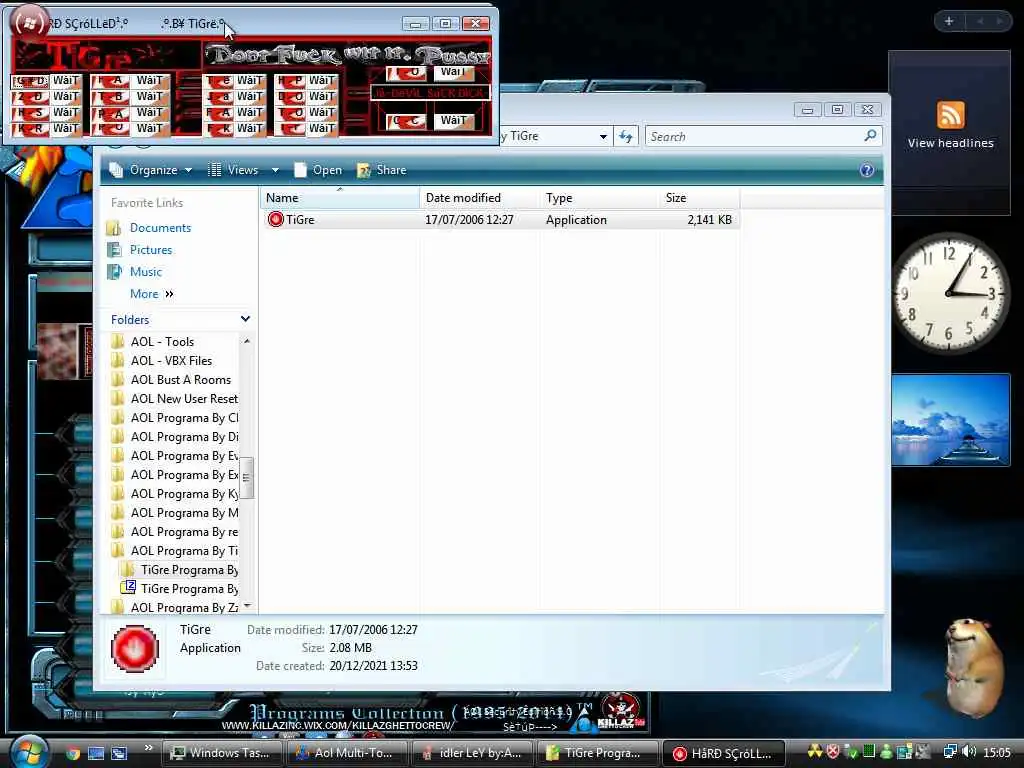This screenshot has width=1024, height=768.
Task: Click the red shield security tray icon
Action: 833,752
